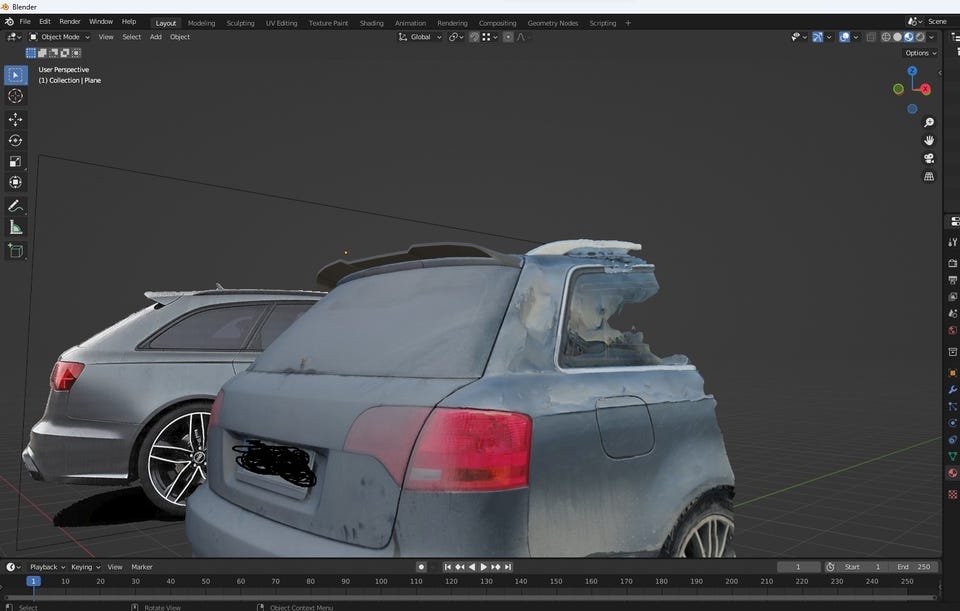Switch to orthographic view with grid icon

point(928,177)
